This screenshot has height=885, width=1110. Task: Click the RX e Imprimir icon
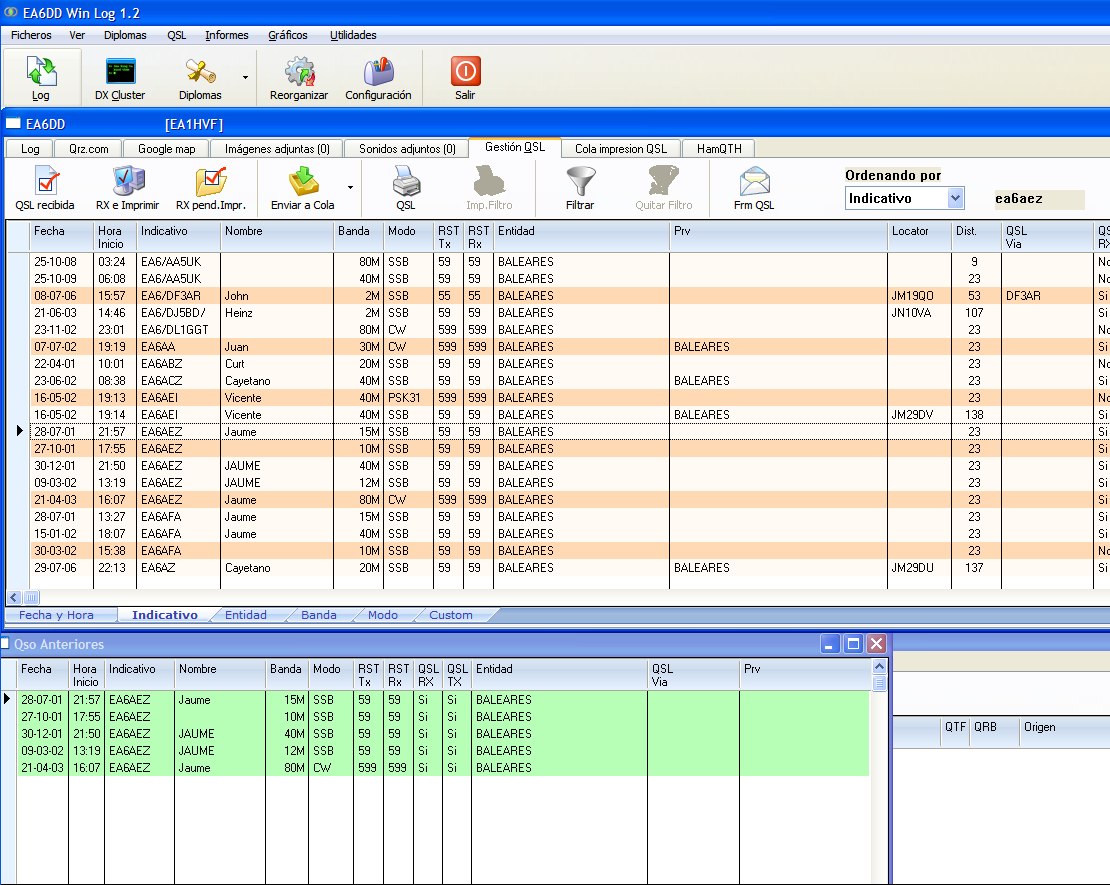pyautogui.click(x=127, y=187)
